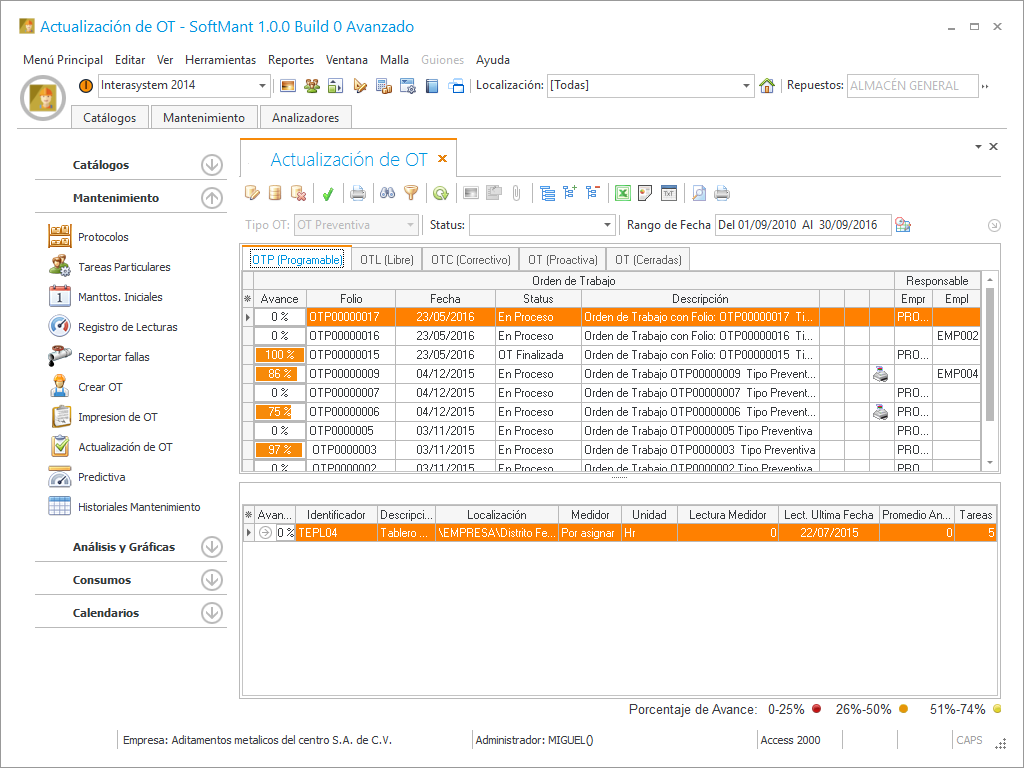
Task: Click the binoculars search icon
Action: 388,193
